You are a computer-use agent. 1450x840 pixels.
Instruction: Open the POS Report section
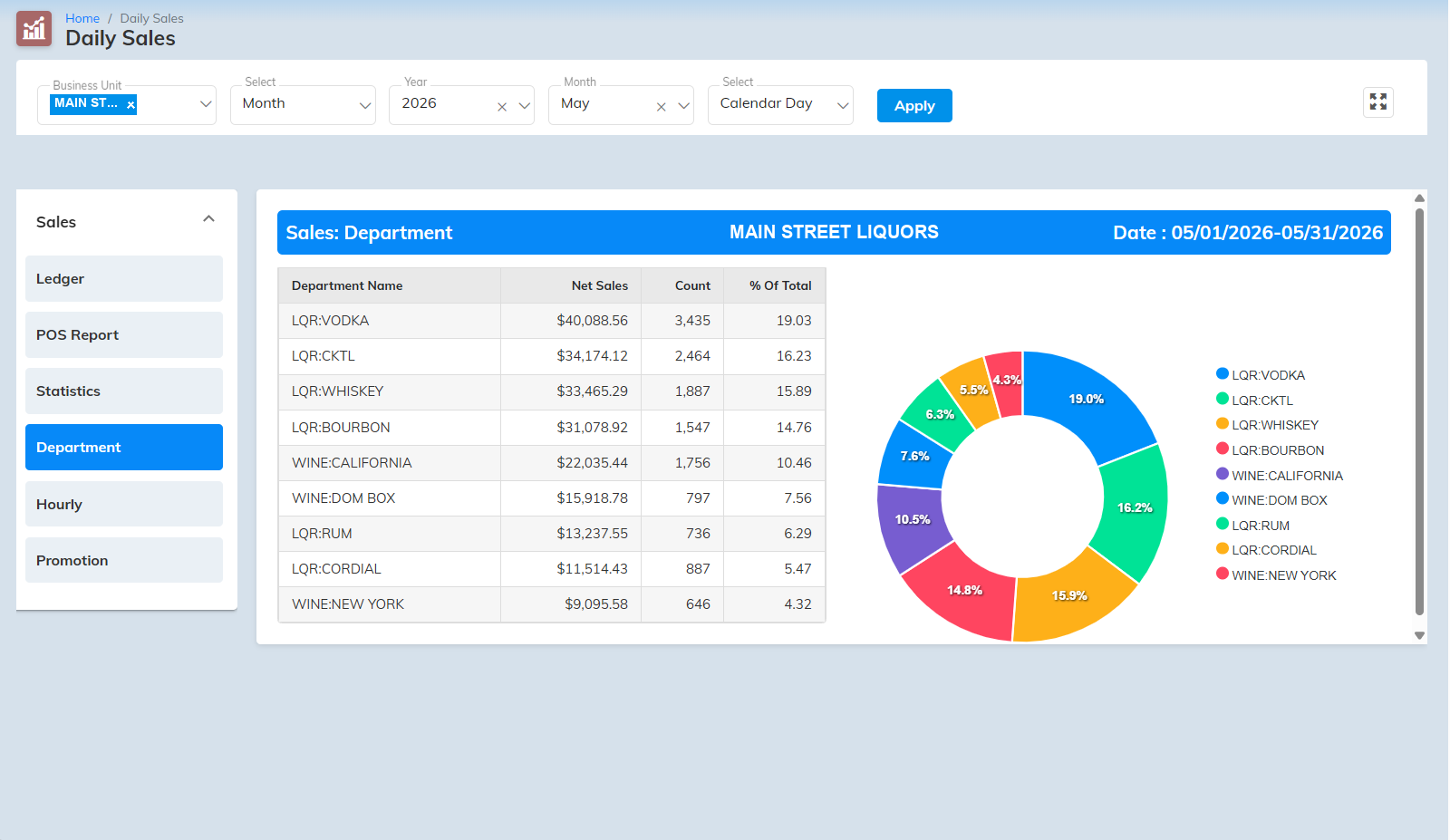pyautogui.click(x=124, y=335)
